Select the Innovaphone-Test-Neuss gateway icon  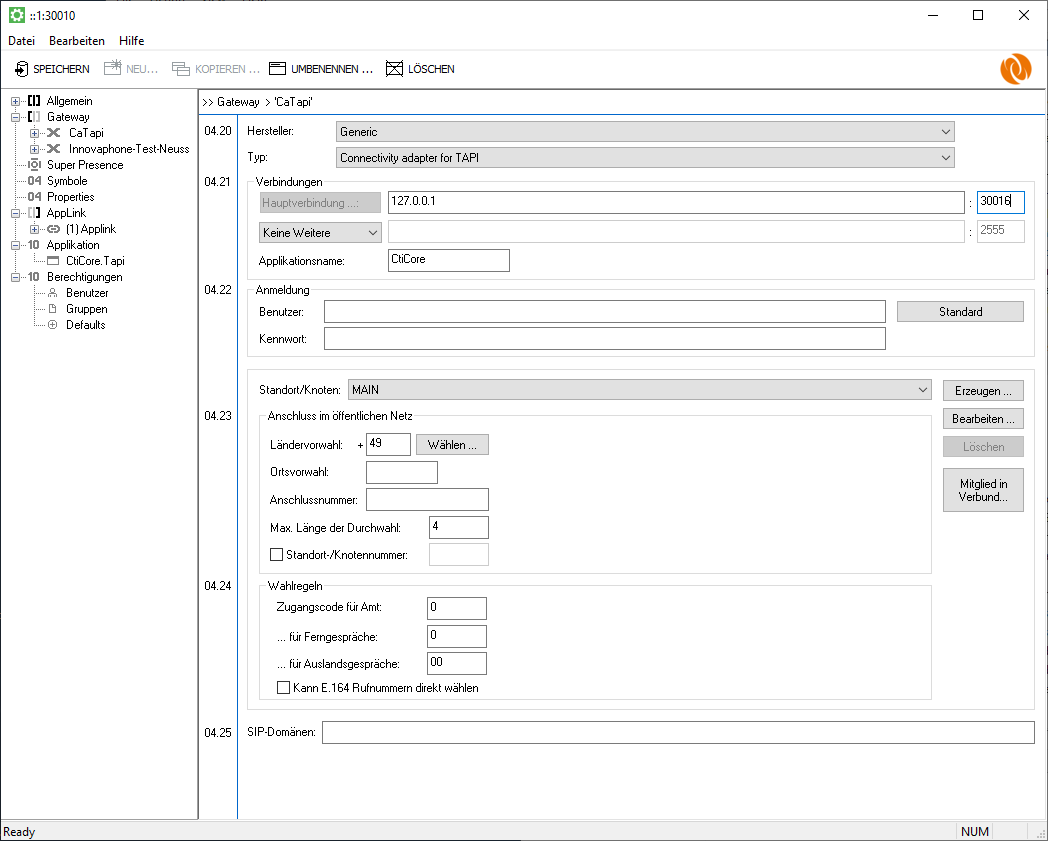click(x=54, y=149)
